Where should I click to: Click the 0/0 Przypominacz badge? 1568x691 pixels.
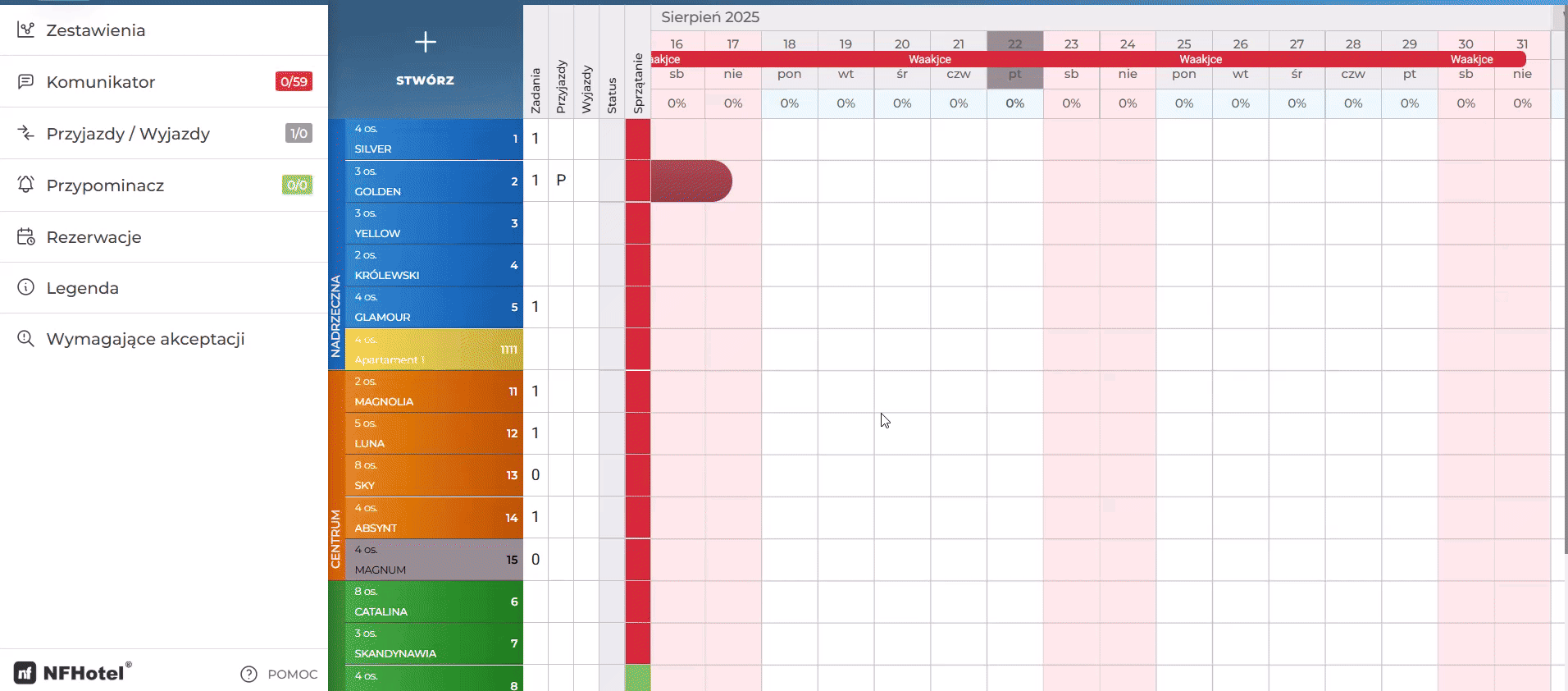[x=297, y=185]
